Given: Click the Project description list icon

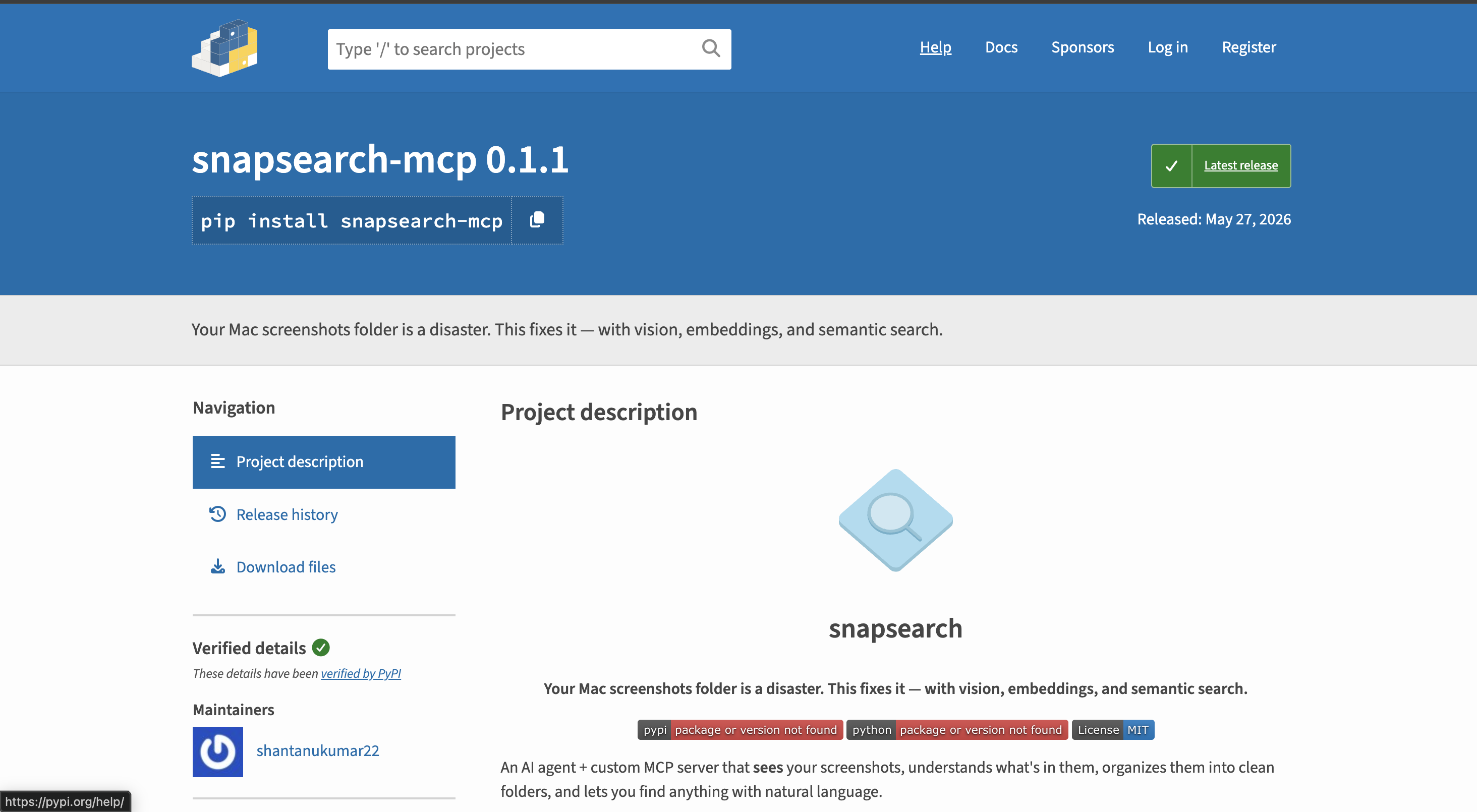Looking at the screenshot, I should coord(217,461).
